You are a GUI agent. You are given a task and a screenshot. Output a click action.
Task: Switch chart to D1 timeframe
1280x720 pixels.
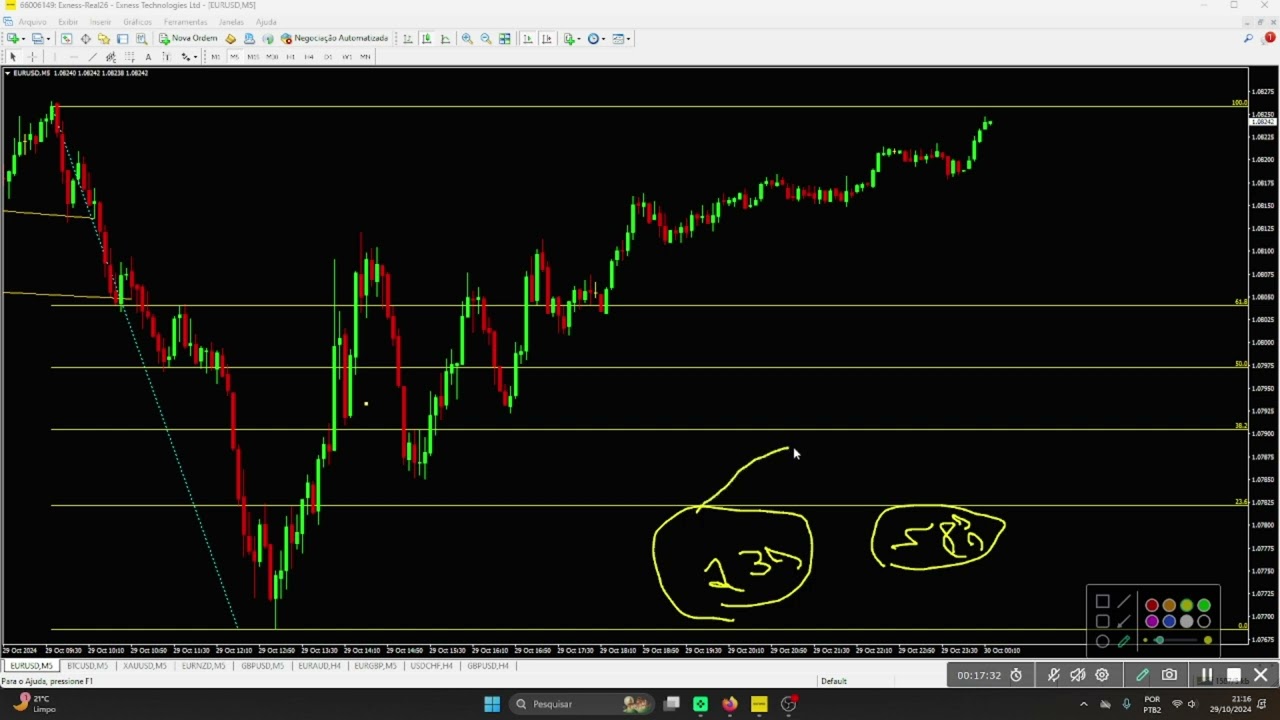327,56
